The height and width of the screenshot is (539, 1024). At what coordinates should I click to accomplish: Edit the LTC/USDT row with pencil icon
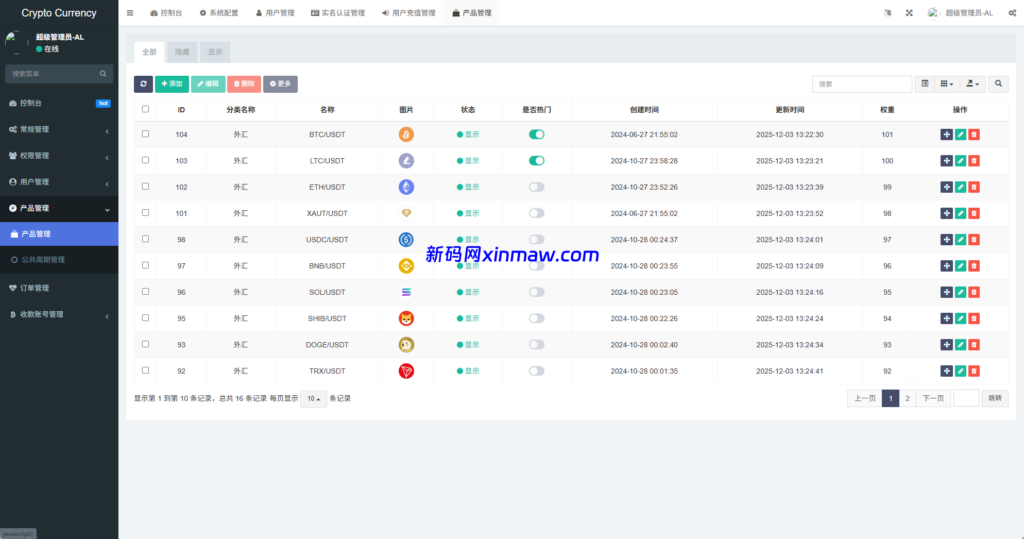(x=960, y=161)
